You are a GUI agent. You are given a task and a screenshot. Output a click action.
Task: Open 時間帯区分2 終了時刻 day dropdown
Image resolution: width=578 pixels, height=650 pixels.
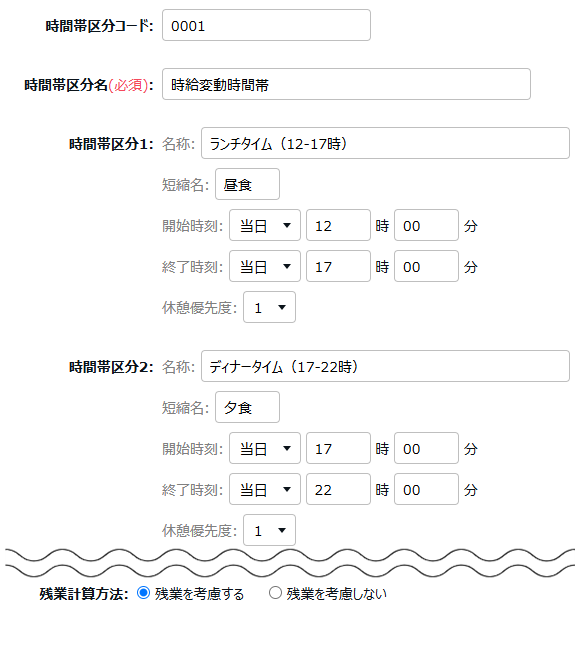coord(265,489)
